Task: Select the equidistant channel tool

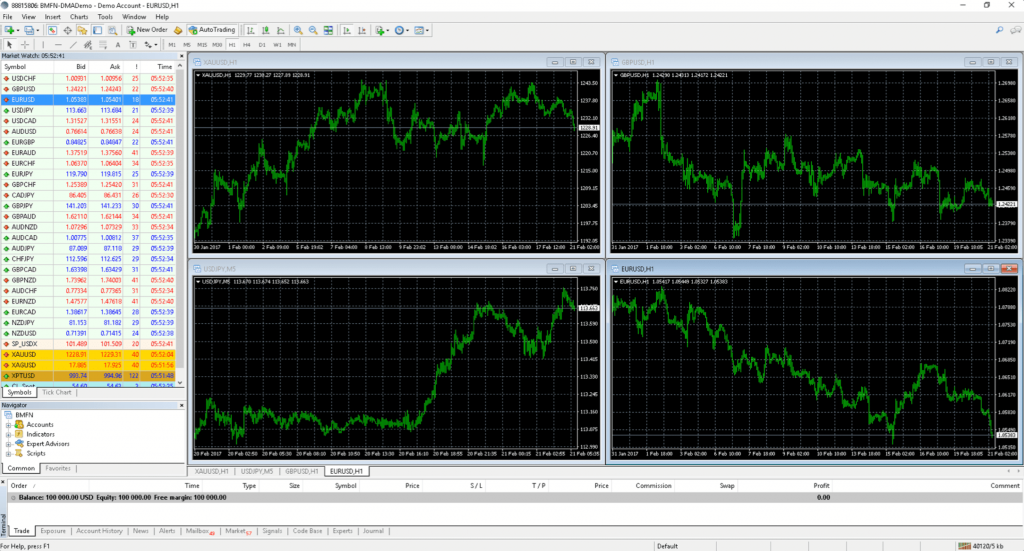Action: (x=88, y=45)
